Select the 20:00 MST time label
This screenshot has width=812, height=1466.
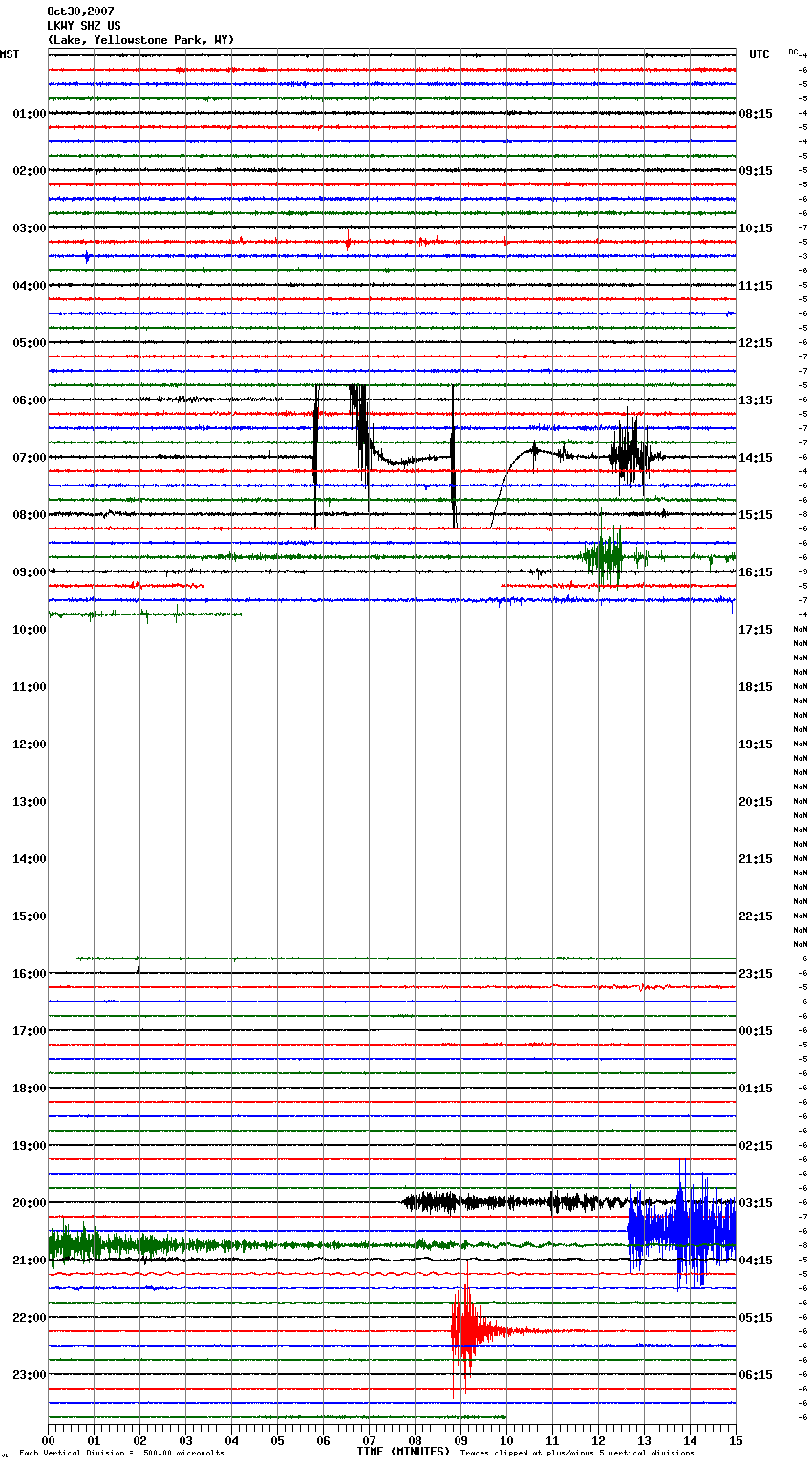pyautogui.click(x=30, y=1203)
